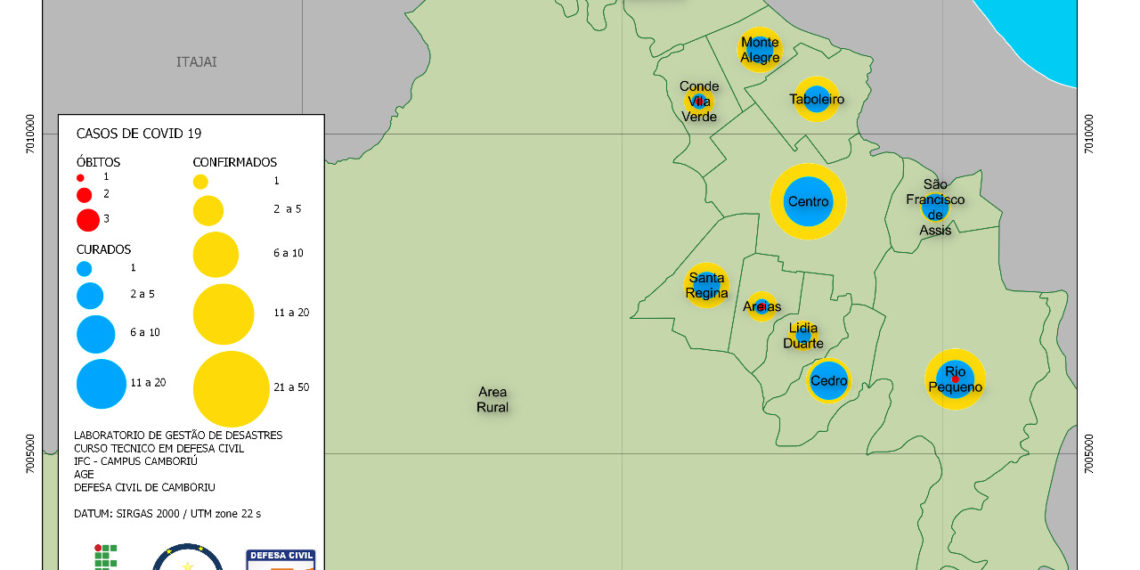The width and height of the screenshot is (1140, 570).
Task: Click right-side 7010000 coordinate label
Action: point(1088,134)
